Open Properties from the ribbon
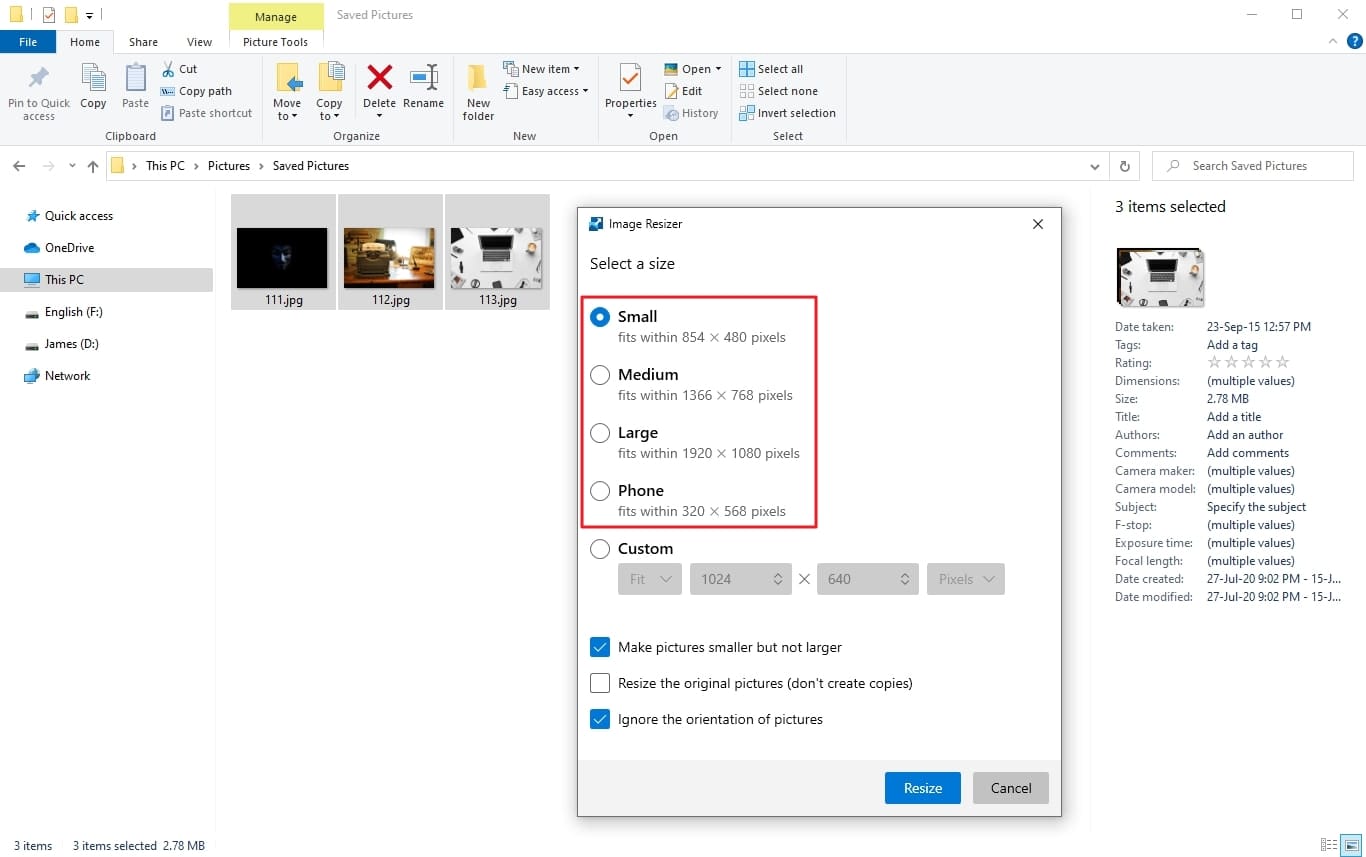 [629, 90]
